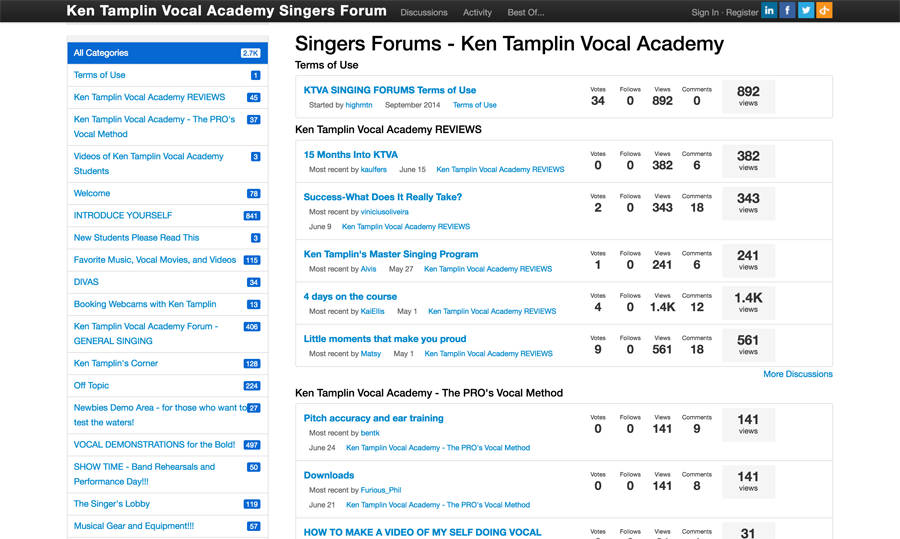The image size is (900, 539).
Task: Open the DIVAS category
Action: pyautogui.click(x=86, y=282)
